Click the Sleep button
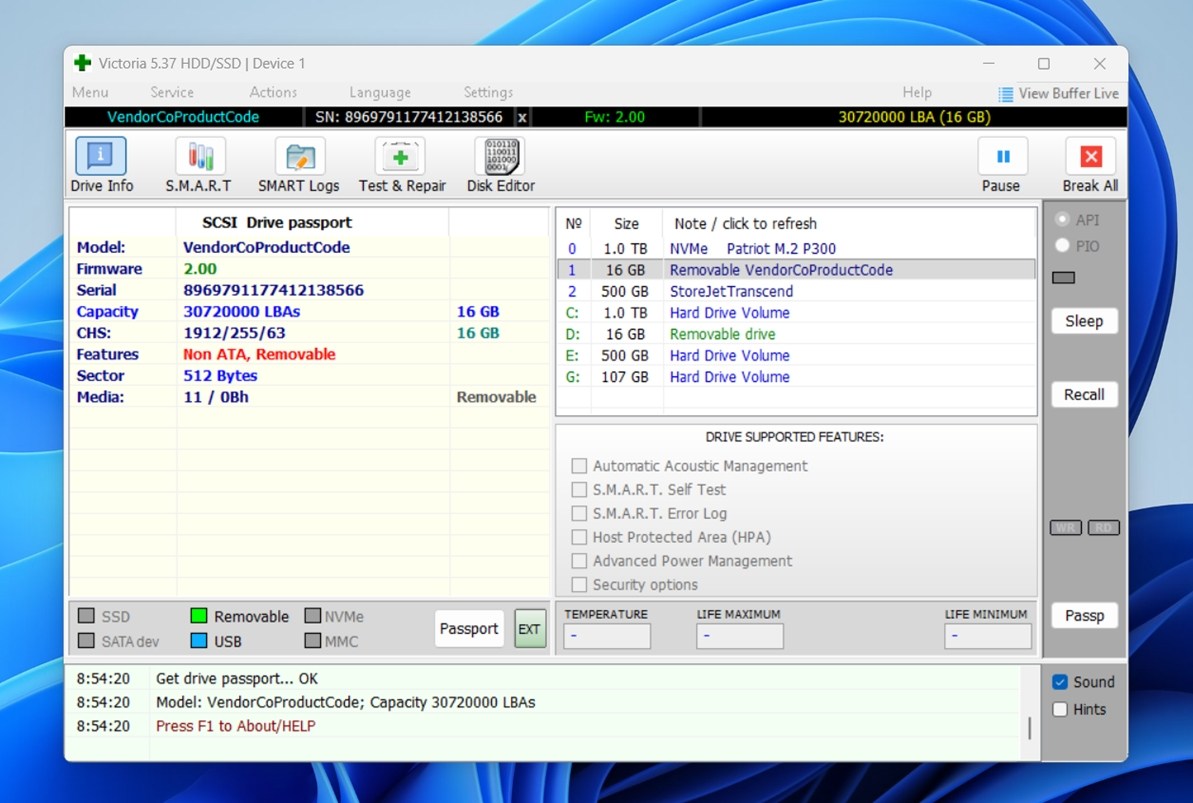 [x=1083, y=321]
